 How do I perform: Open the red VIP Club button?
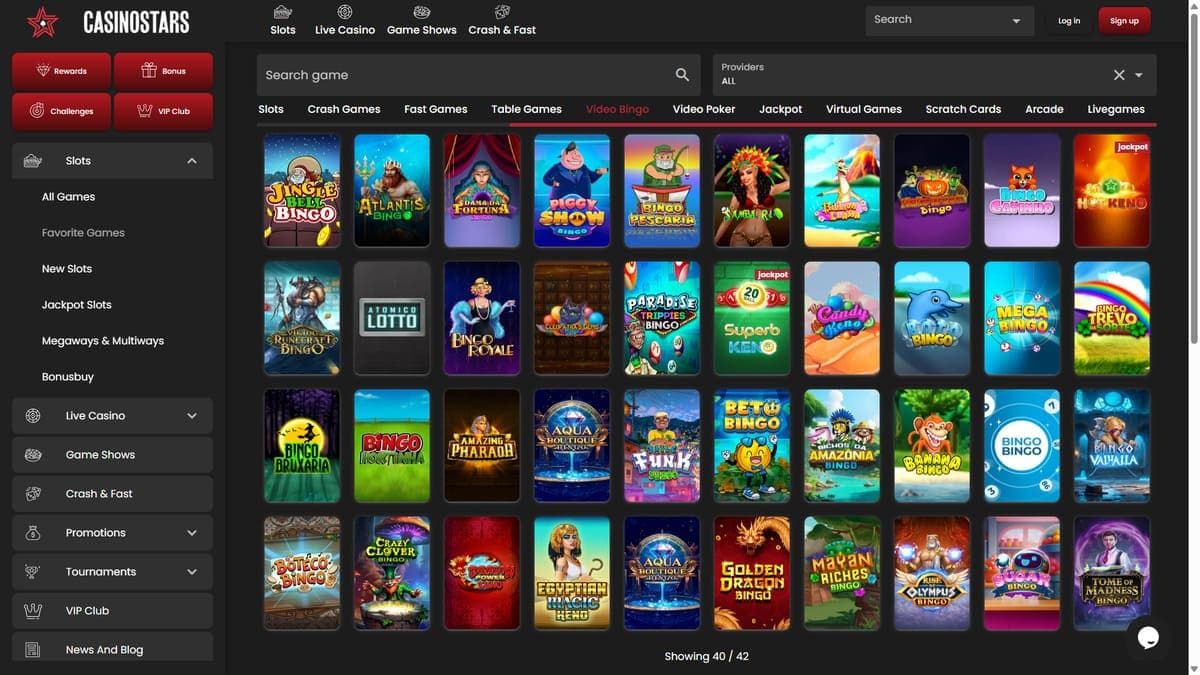click(163, 111)
